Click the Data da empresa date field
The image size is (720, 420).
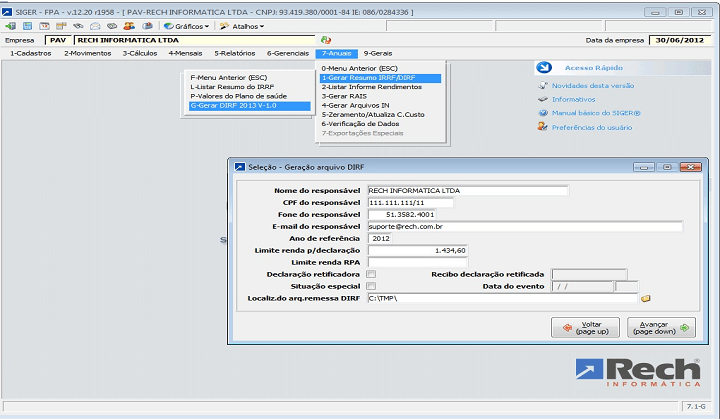tap(680, 40)
